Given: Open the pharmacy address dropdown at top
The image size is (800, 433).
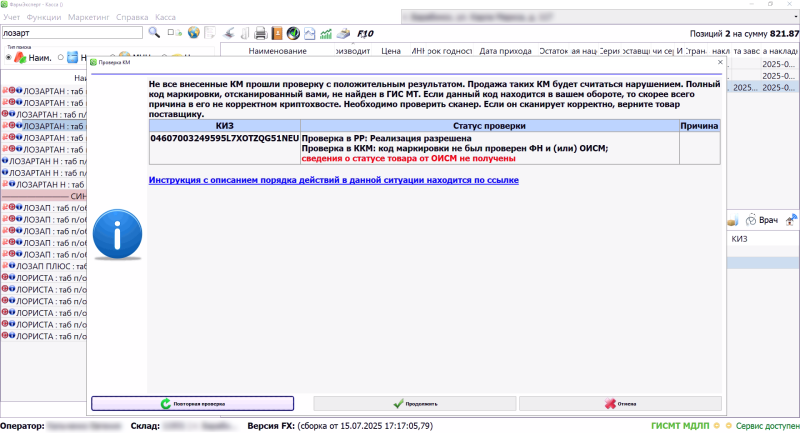Looking at the screenshot, I should pos(600,18).
